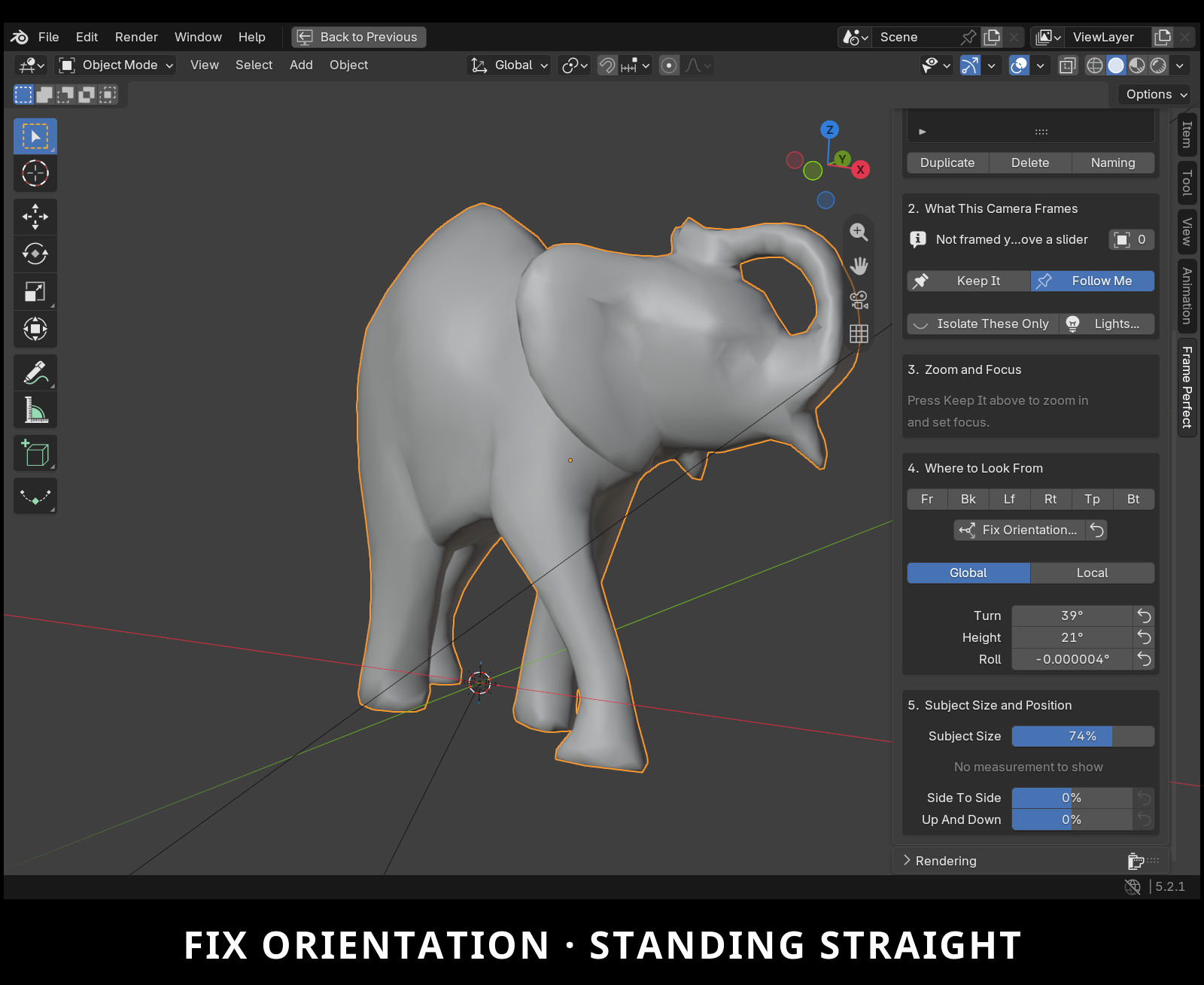Toggle snapping magnet in header
Viewport: 1204px width, 985px height.
coord(607,65)
